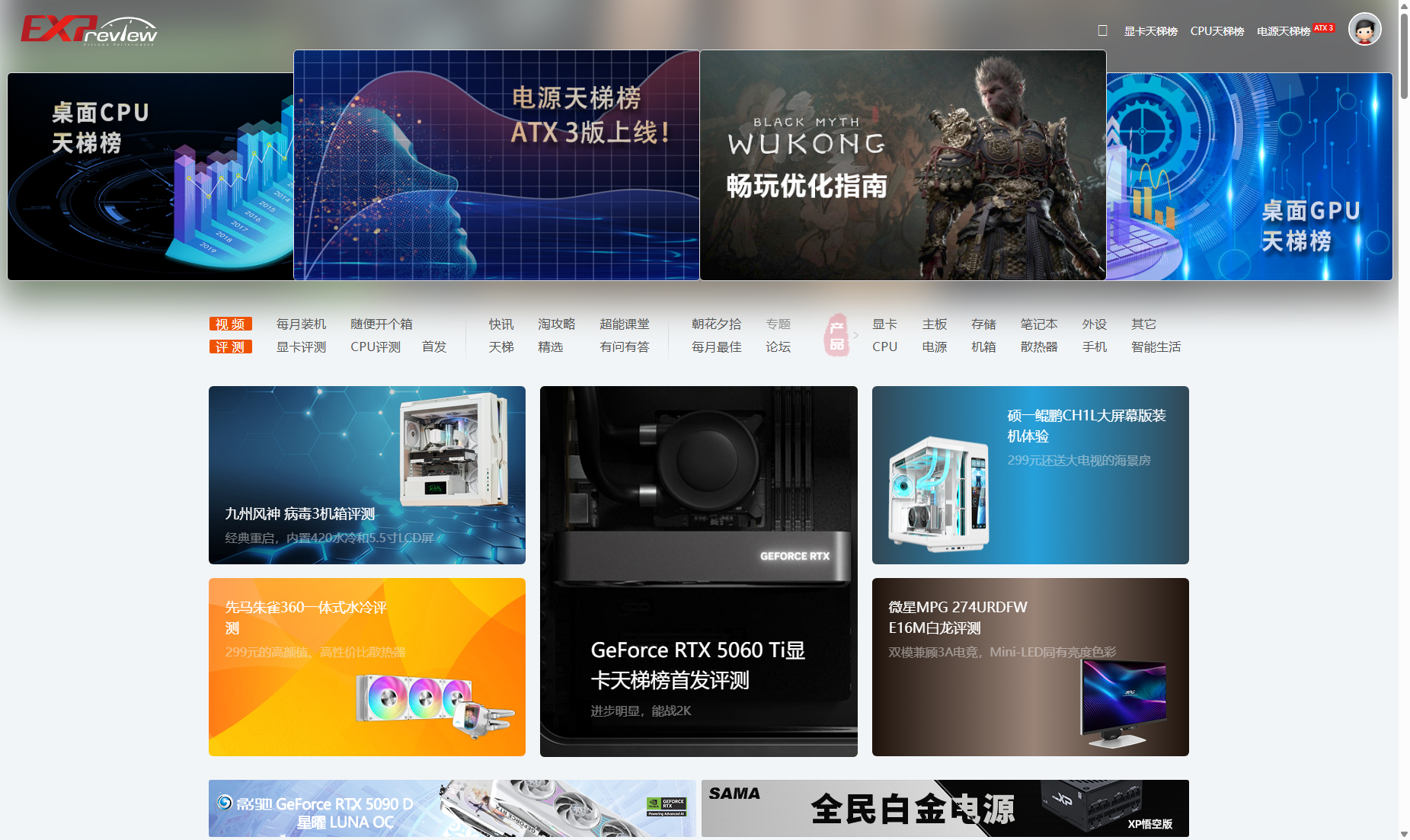1410x840 pixels.
Task: Open the 桌面CPU天梯榜 banner
Action: (x=151, y=177)
